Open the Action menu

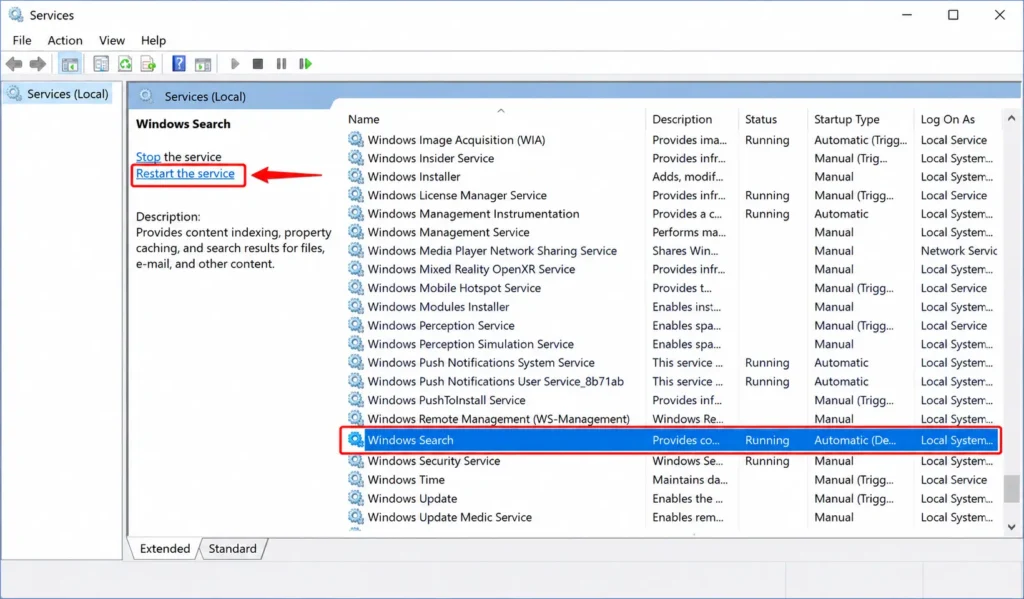[x=65, y=40]
